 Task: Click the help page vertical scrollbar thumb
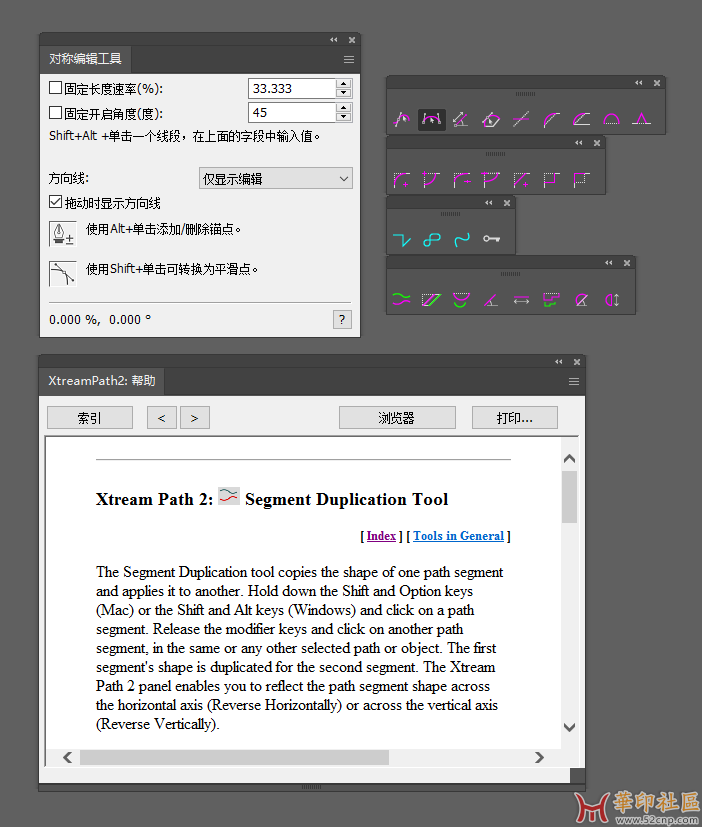click(570, 497)
